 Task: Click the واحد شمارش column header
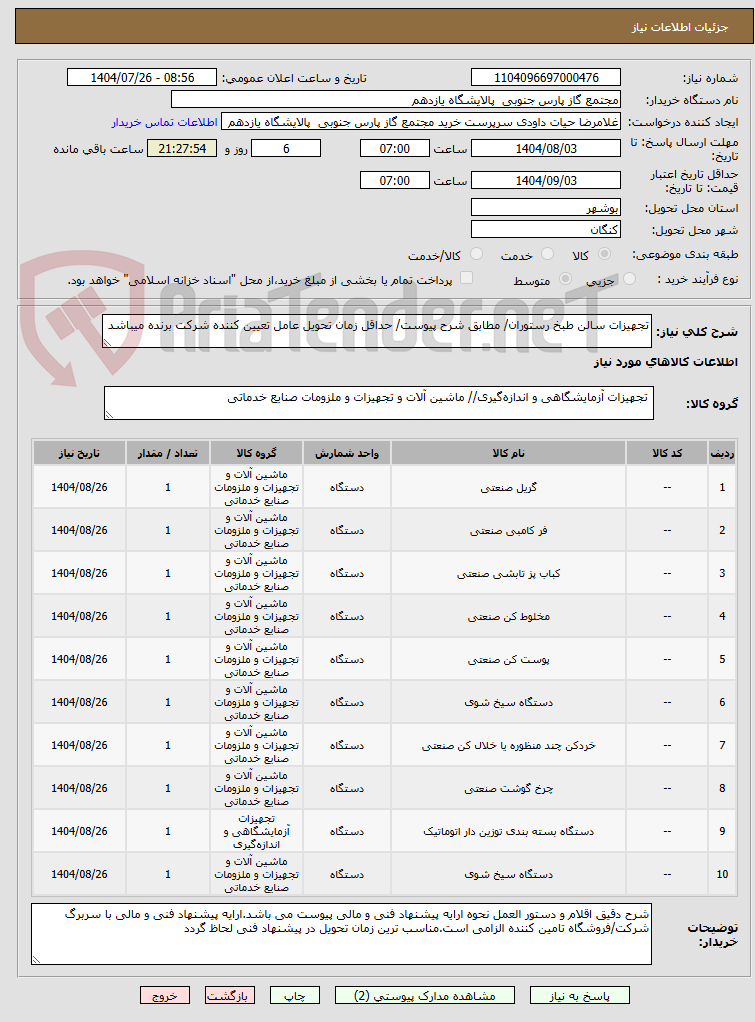(347, 453)
